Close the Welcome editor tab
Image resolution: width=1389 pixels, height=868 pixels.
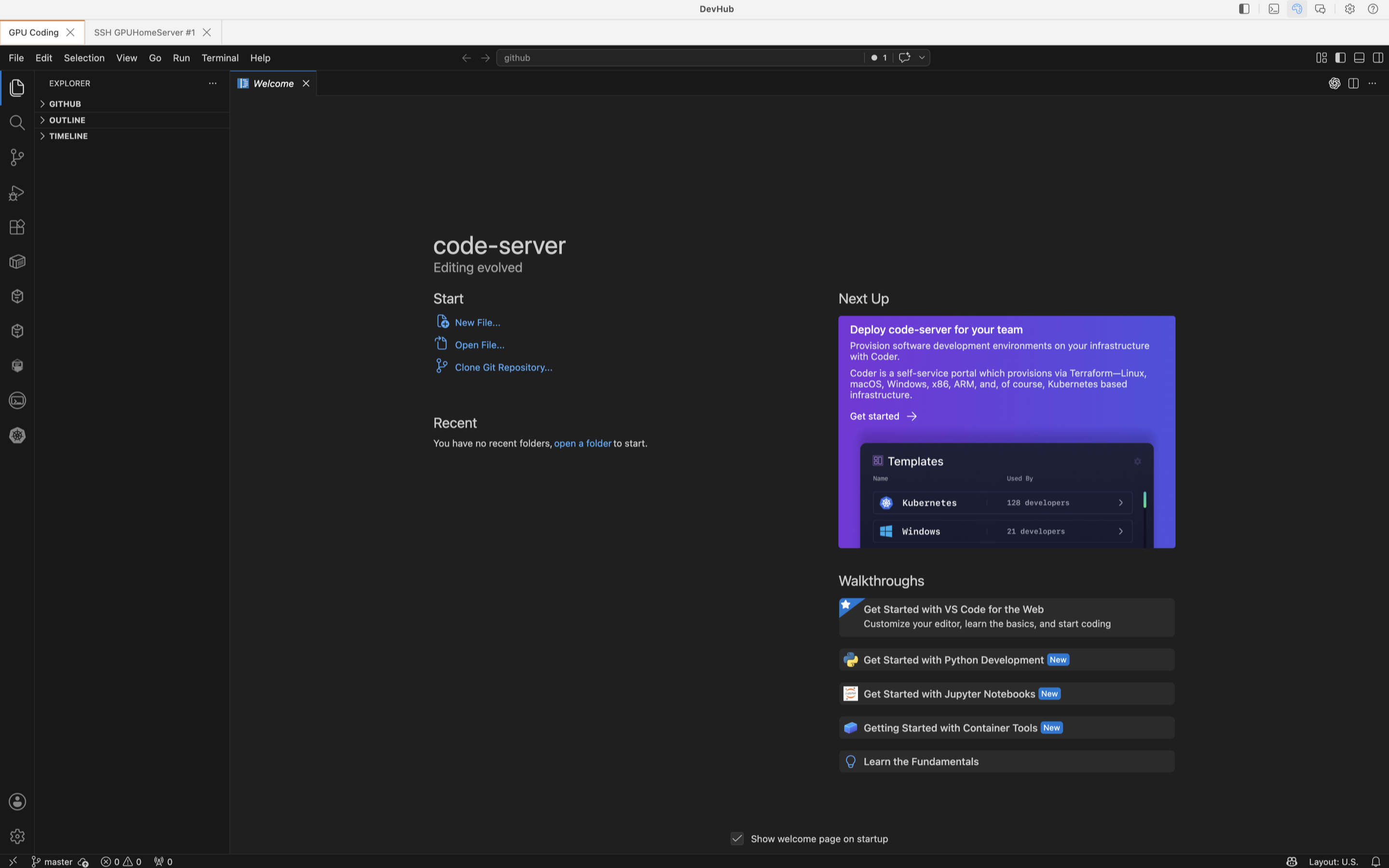[306, 84]
